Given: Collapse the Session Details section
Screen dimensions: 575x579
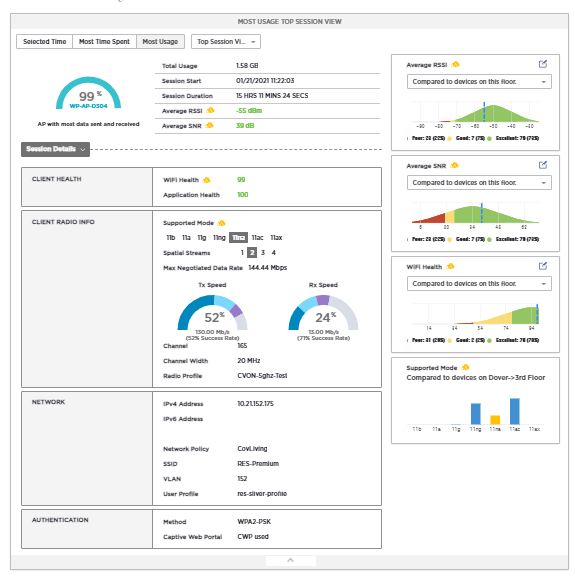Looking at the screenshot, I should point(55,149).
